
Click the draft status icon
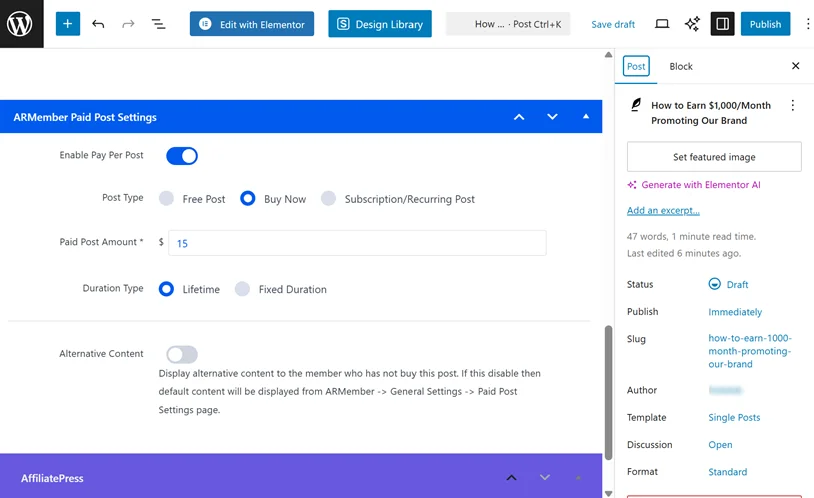click(x=714, y=284)
